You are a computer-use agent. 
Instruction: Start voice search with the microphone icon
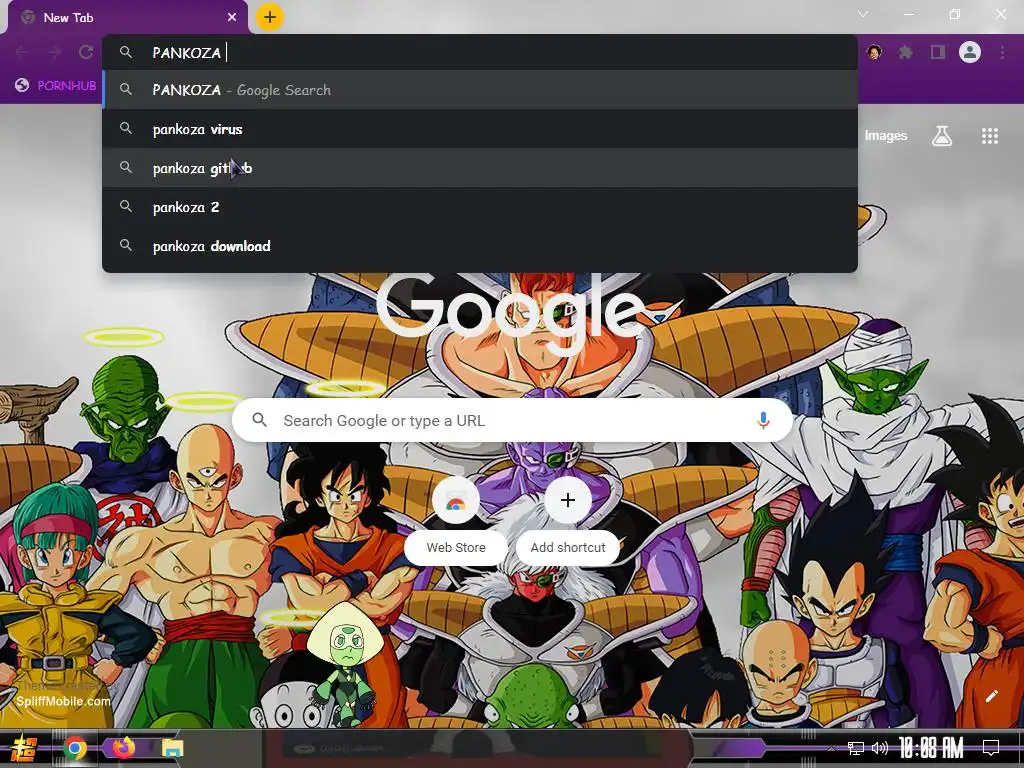point(763,421)
